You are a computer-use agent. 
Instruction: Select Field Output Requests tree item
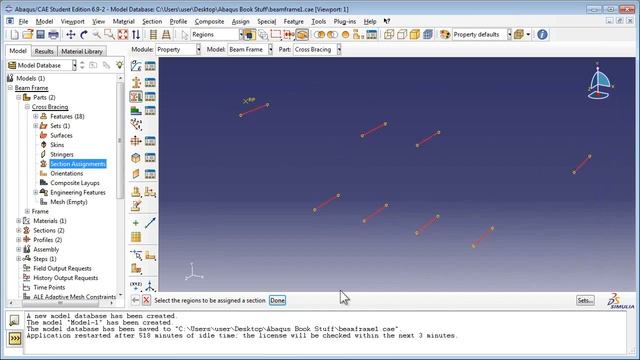tap(62, 268)
